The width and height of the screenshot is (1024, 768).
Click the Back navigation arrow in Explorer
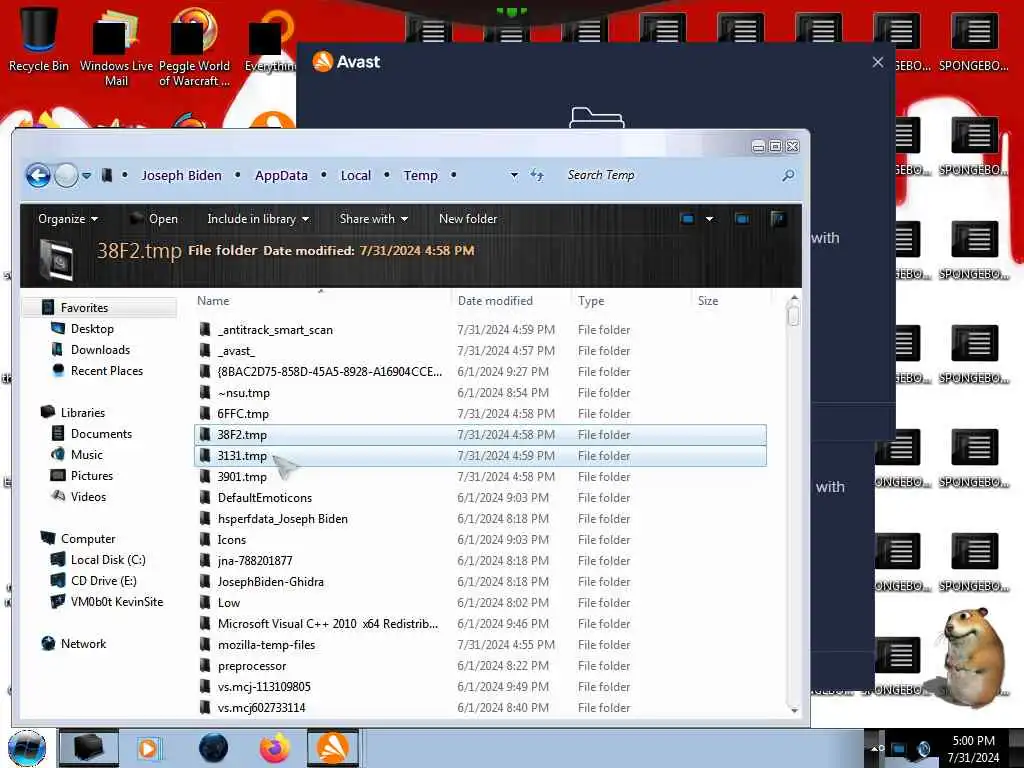(38, 175)
